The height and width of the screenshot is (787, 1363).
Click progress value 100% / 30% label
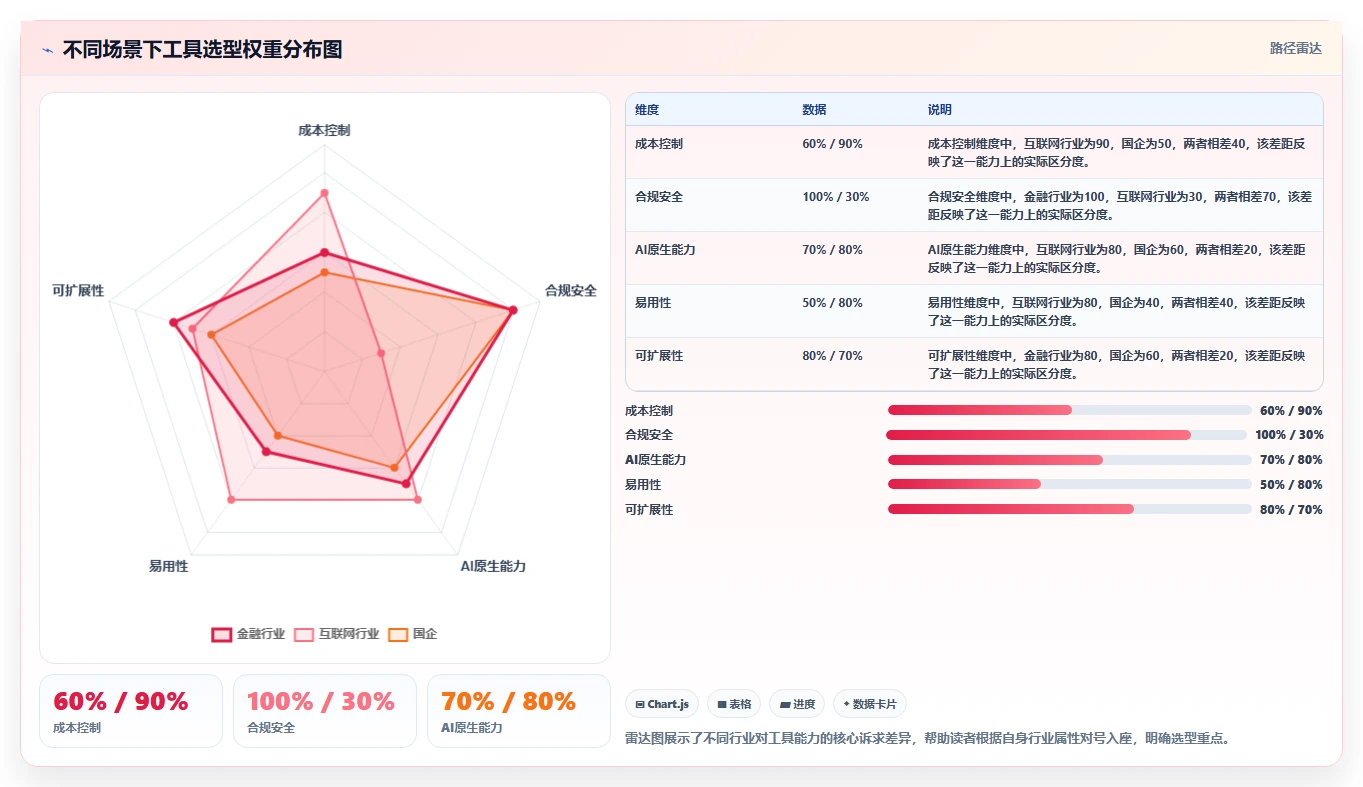tap(1289, 435)
